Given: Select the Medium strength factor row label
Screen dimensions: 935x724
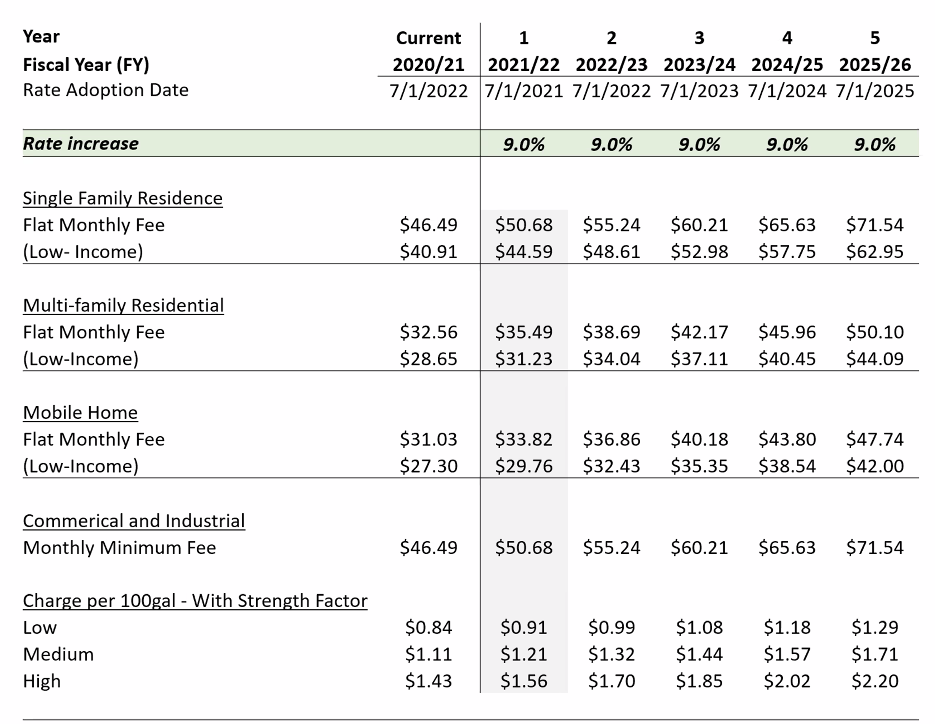Looking at the screenshot, I should pos(58,654).
